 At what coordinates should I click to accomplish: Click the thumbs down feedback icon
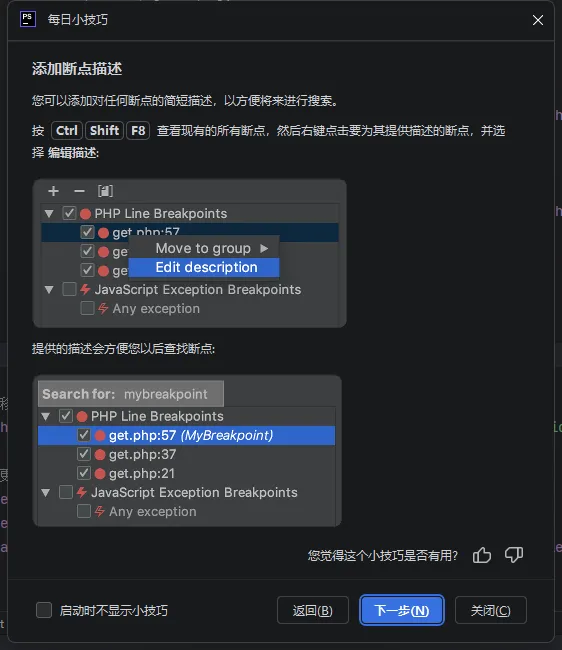tap(514, 555)
